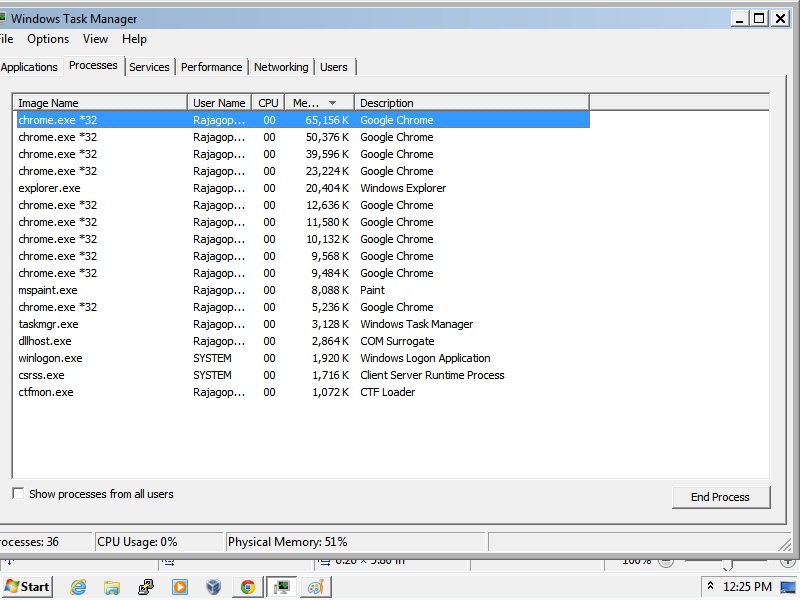The width and height of the screenshot is (800, 600).
Task: Open the Performance tab
Action: pyautogui.click(x=211, y=67)
